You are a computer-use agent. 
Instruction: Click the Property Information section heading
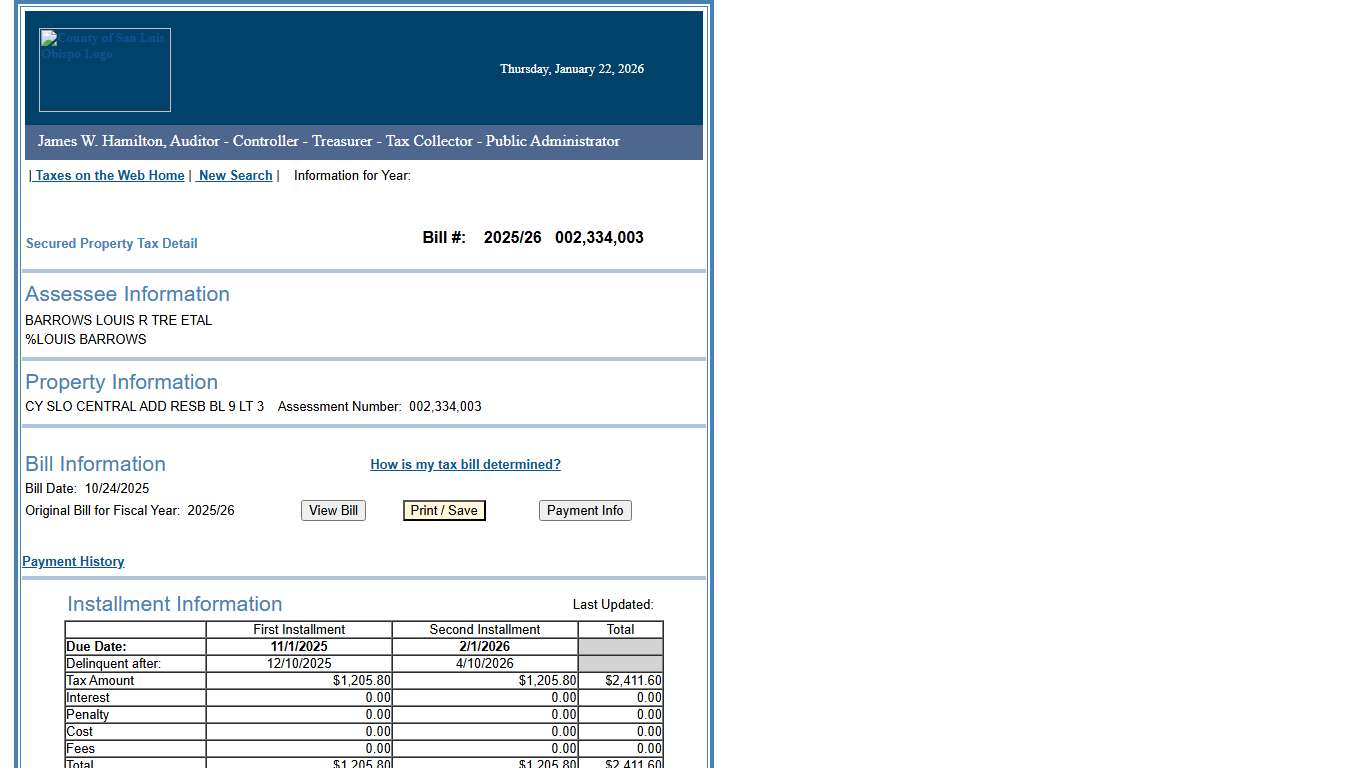pos(121,382)
